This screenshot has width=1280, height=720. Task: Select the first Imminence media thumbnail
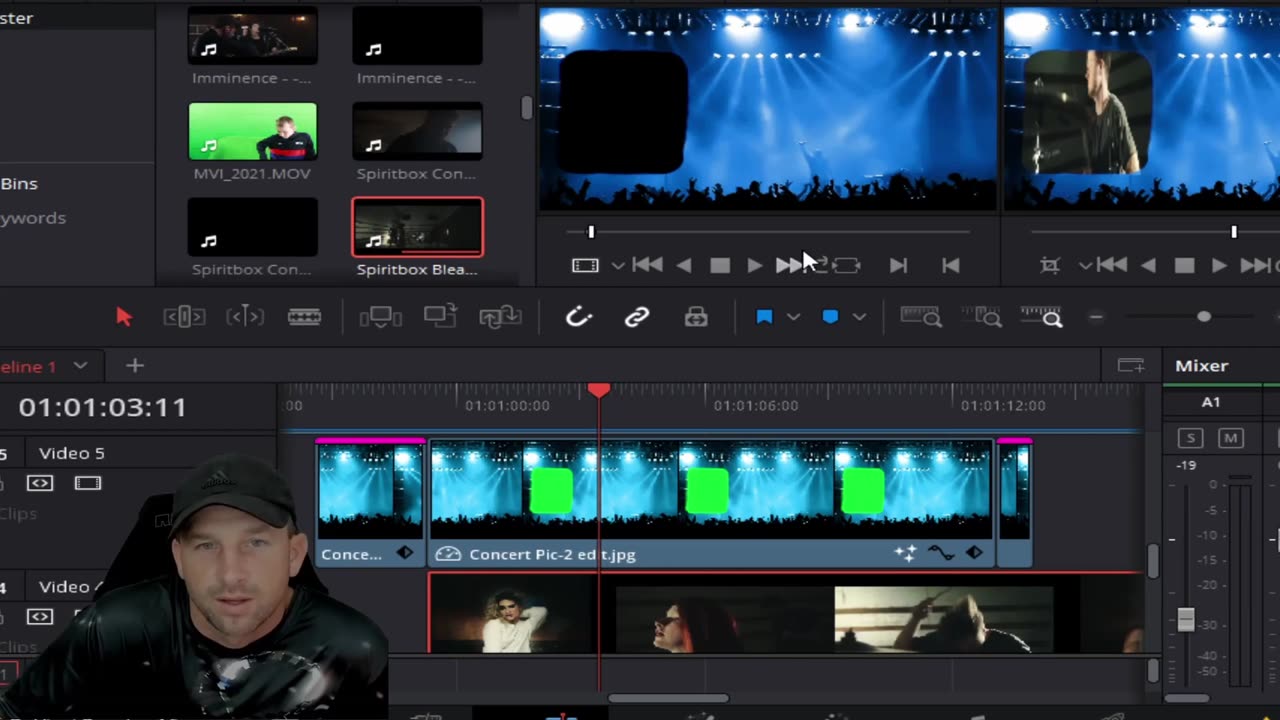point(253,36)
